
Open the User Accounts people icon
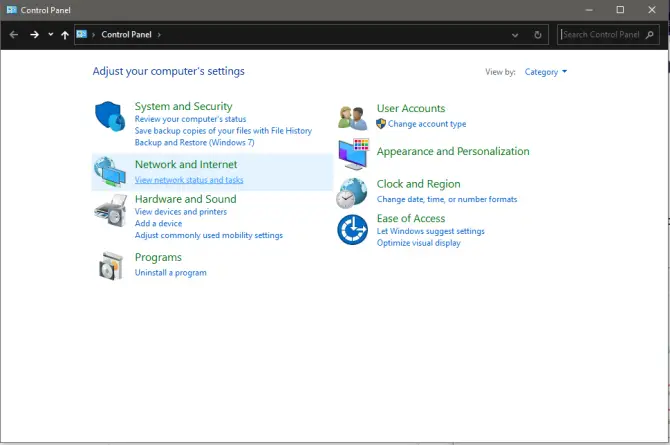tap(353, 118)
